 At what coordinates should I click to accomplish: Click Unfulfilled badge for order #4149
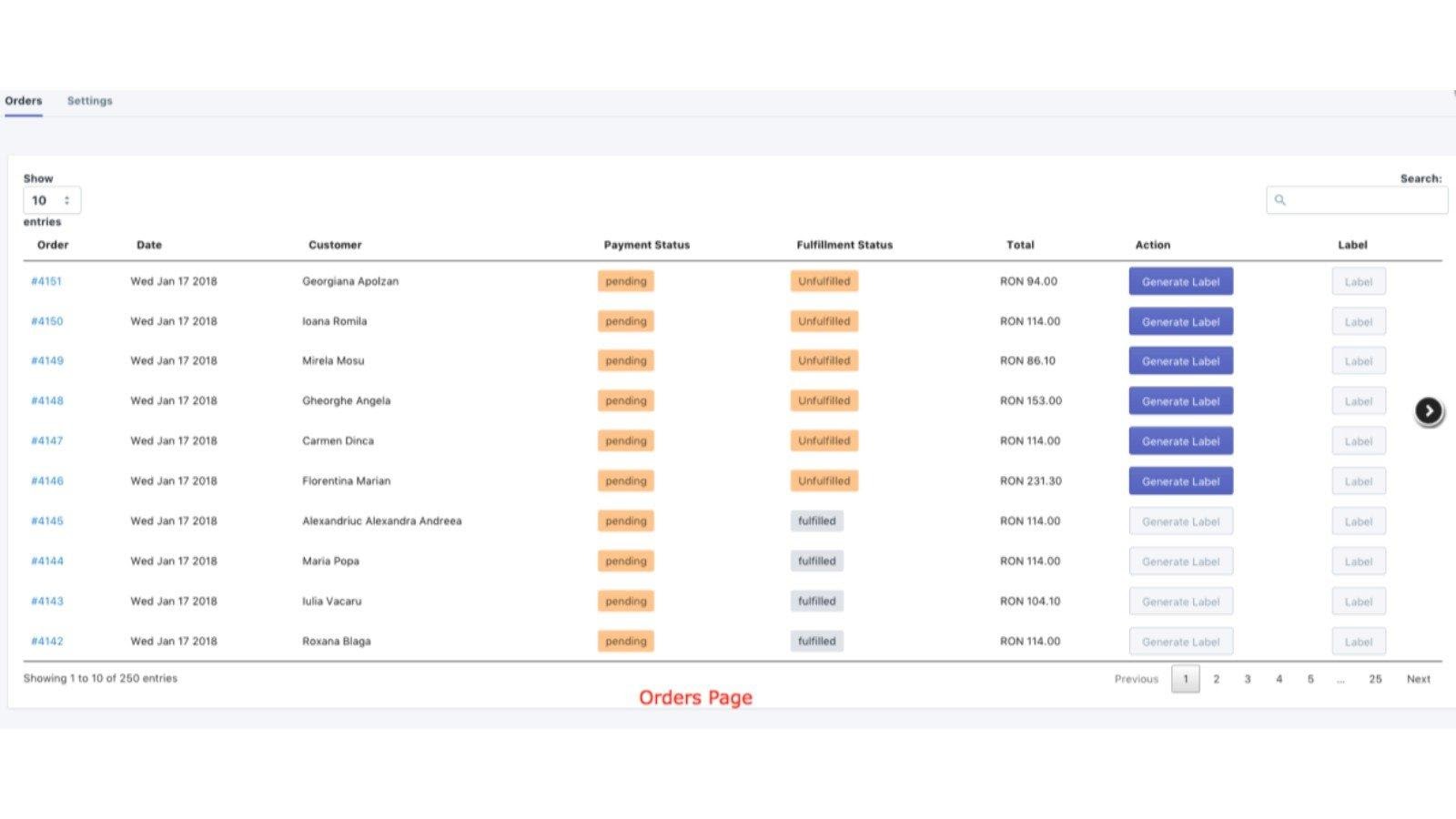(824, 361)
